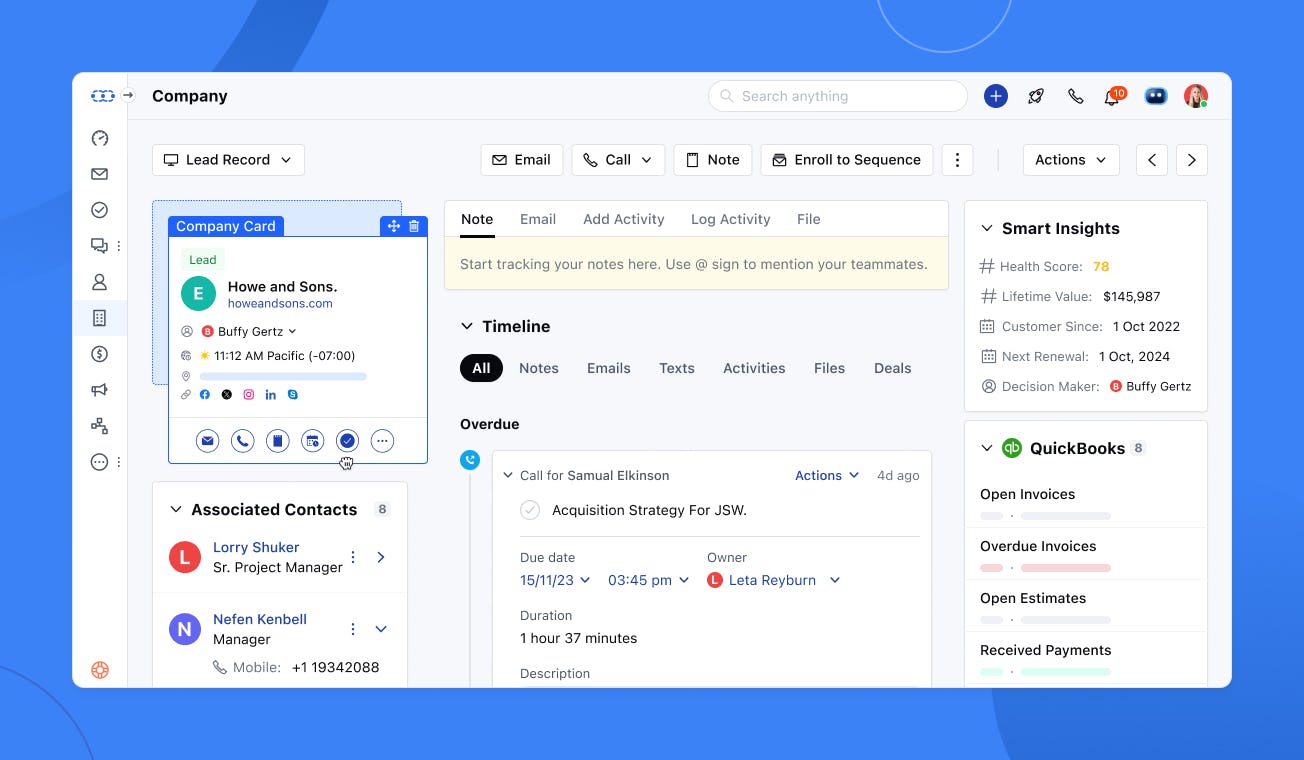Filter timeline by Notes

[539, 368]
